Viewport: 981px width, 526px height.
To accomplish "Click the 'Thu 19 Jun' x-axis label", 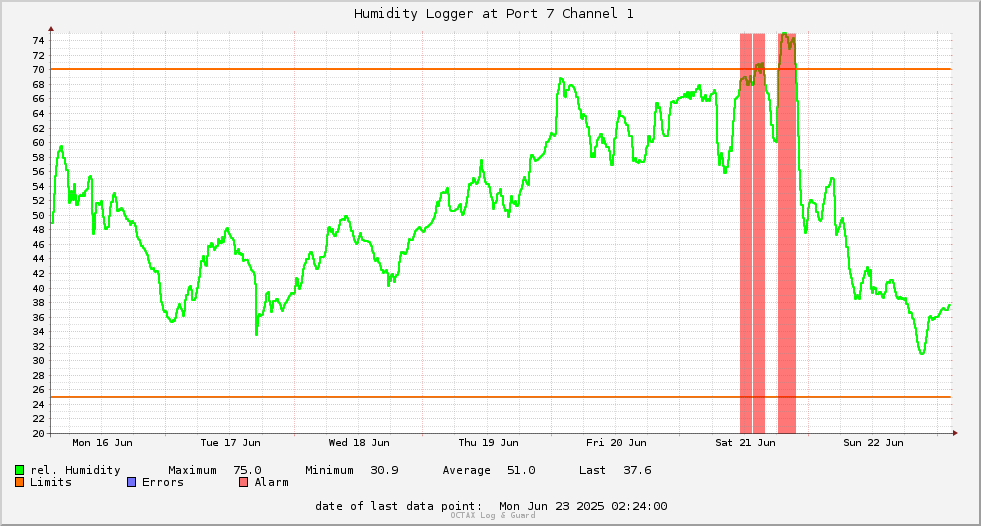I will tap(488, 443).
